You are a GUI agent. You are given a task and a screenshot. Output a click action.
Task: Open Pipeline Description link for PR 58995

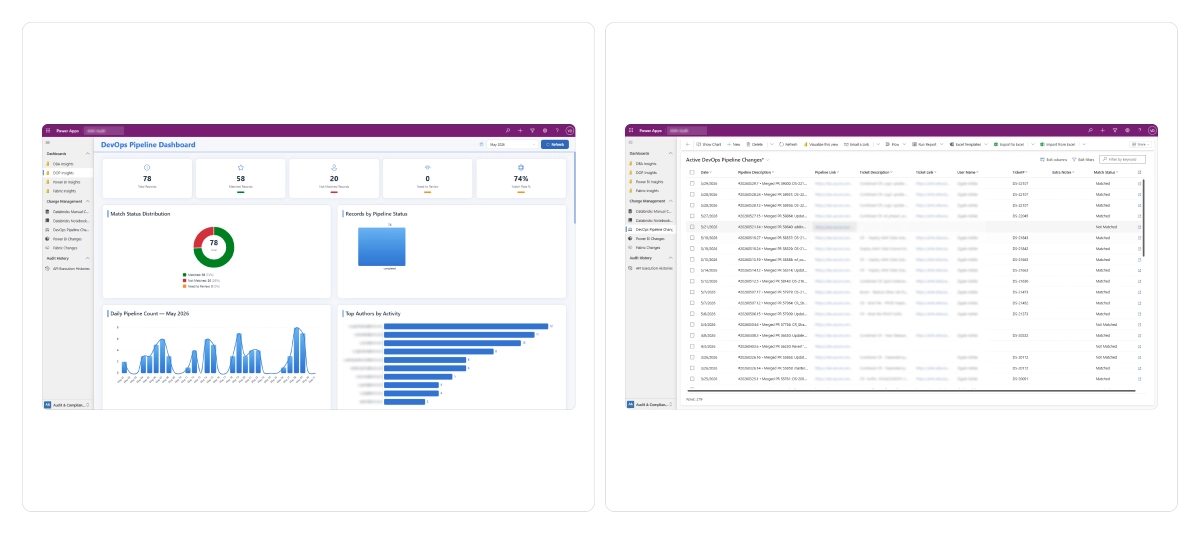pos(772,195)
